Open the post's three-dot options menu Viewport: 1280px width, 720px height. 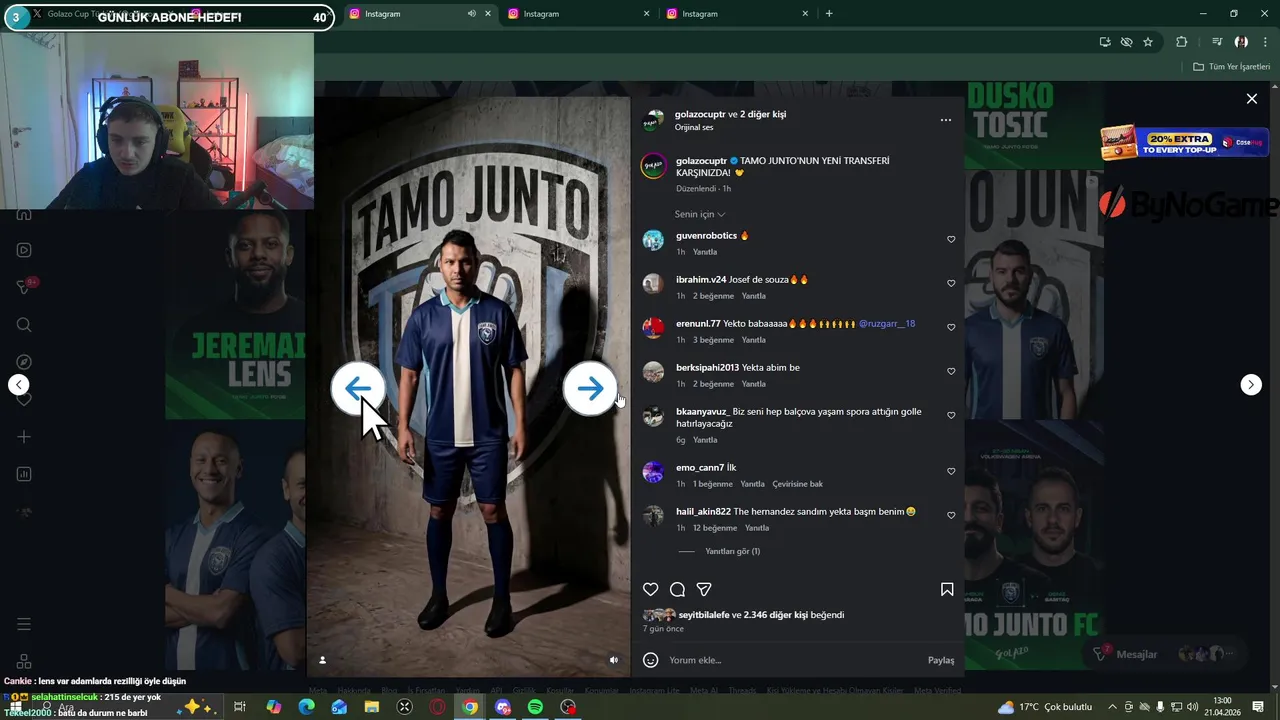click(x=945, y=120)
